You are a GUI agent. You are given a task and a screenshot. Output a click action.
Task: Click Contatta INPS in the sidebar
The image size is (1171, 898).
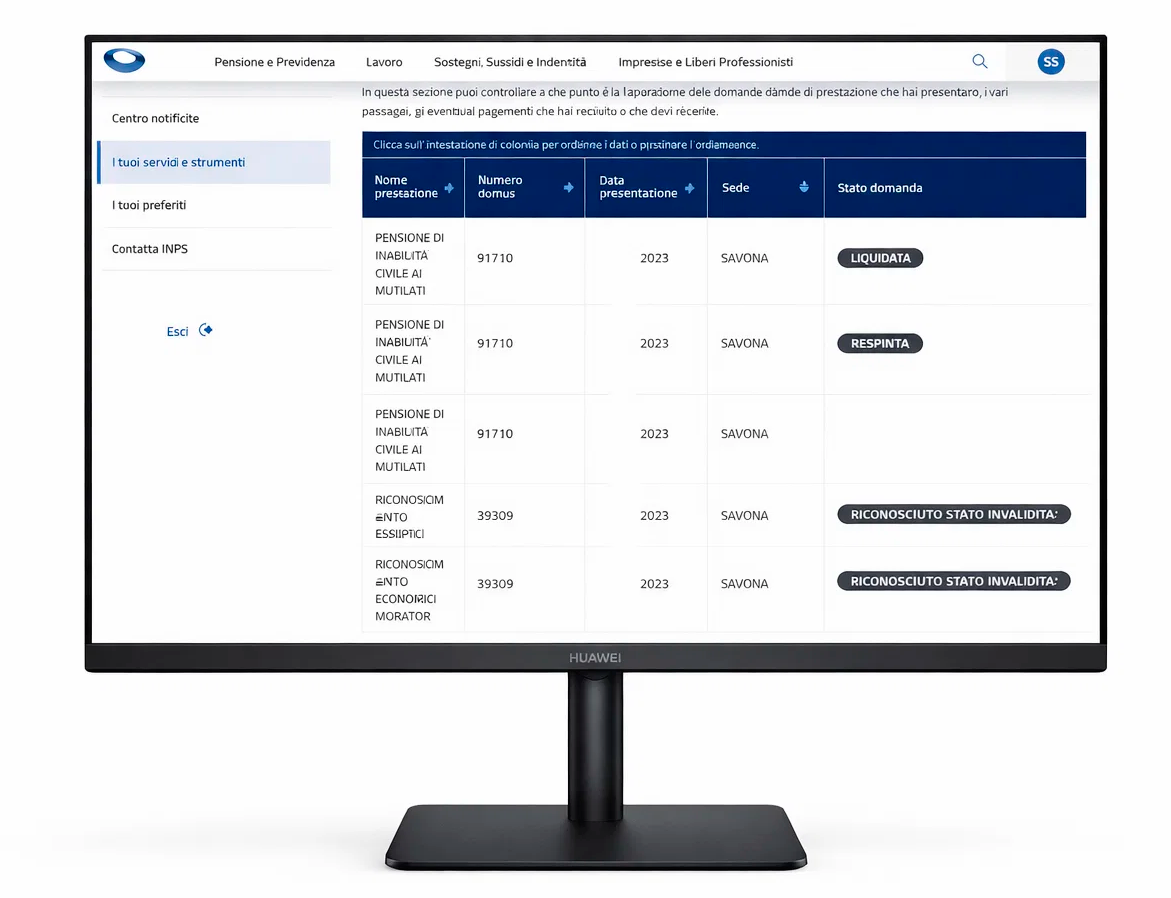[149, 249]
